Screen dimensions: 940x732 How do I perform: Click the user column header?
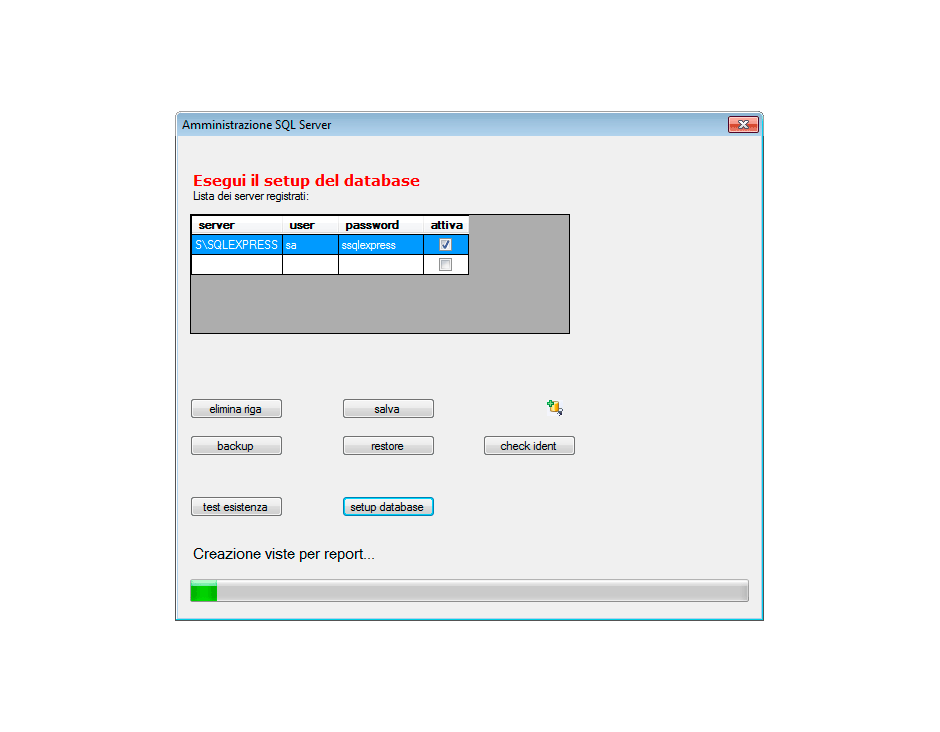311,225
